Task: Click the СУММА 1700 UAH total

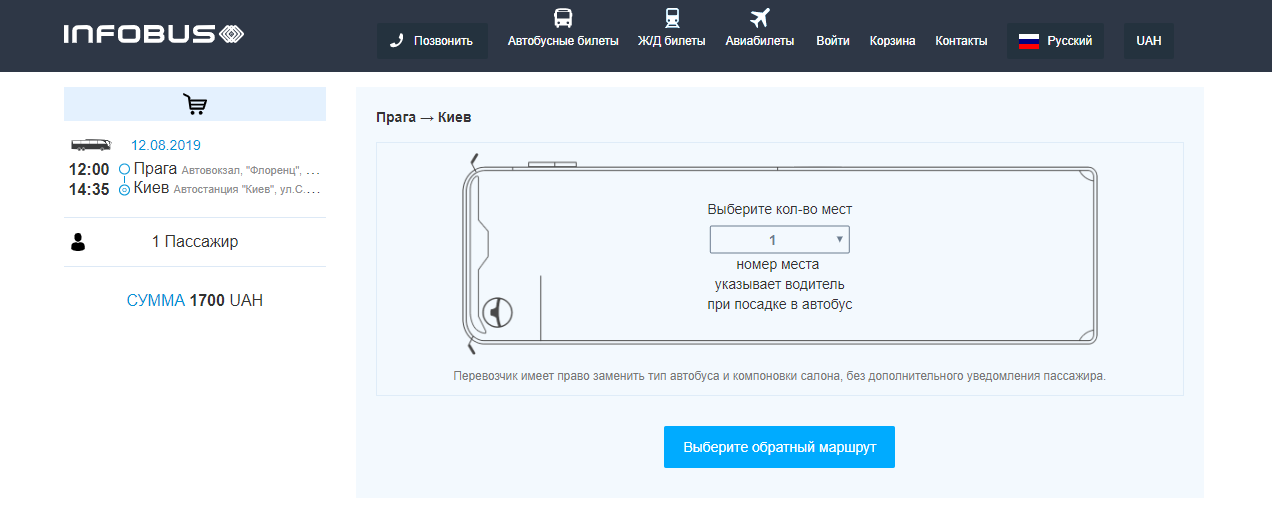Action: pyautogui.click(x=195, y=300)
